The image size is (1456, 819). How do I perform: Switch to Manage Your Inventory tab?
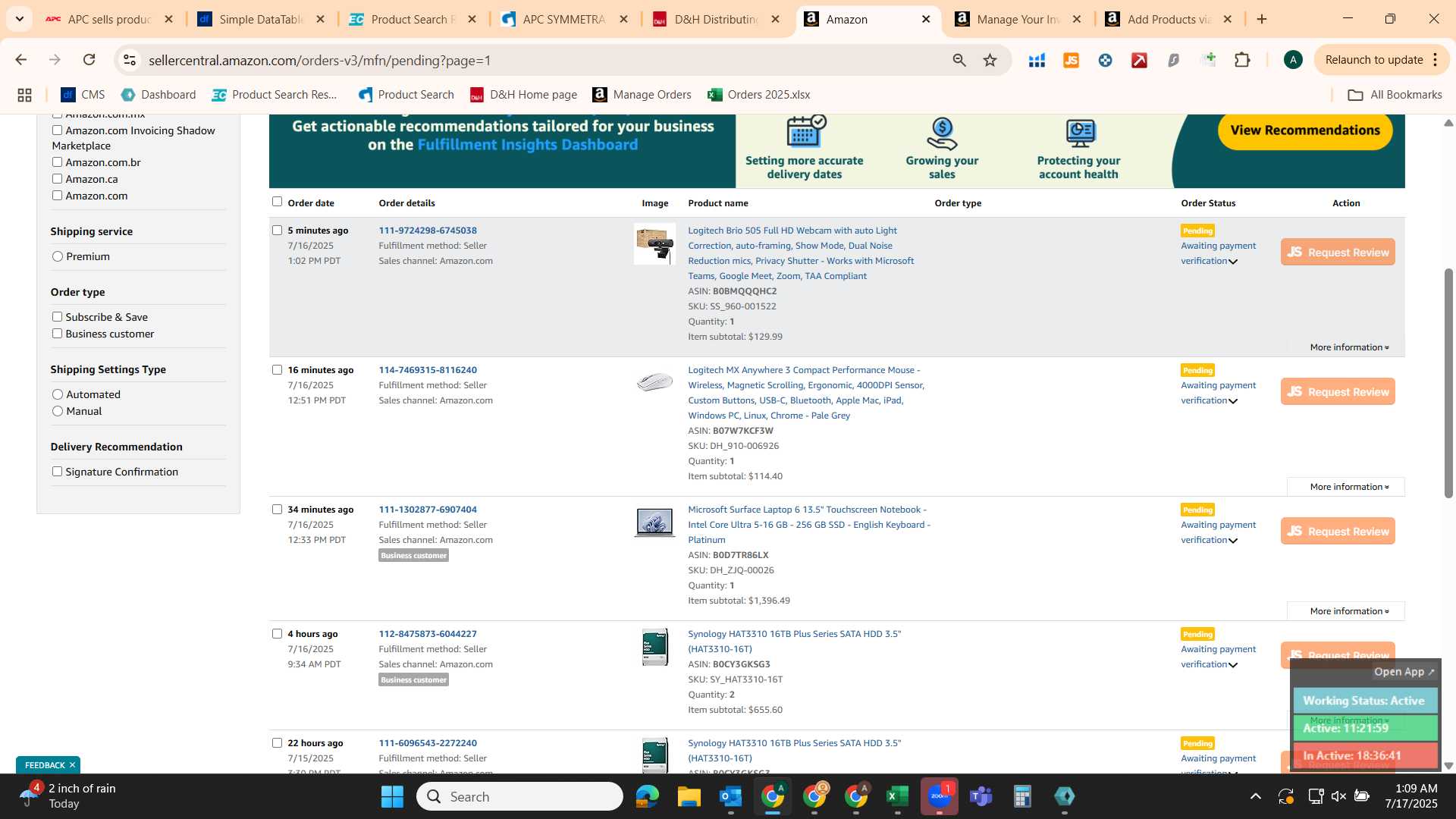click(1018, 19)
